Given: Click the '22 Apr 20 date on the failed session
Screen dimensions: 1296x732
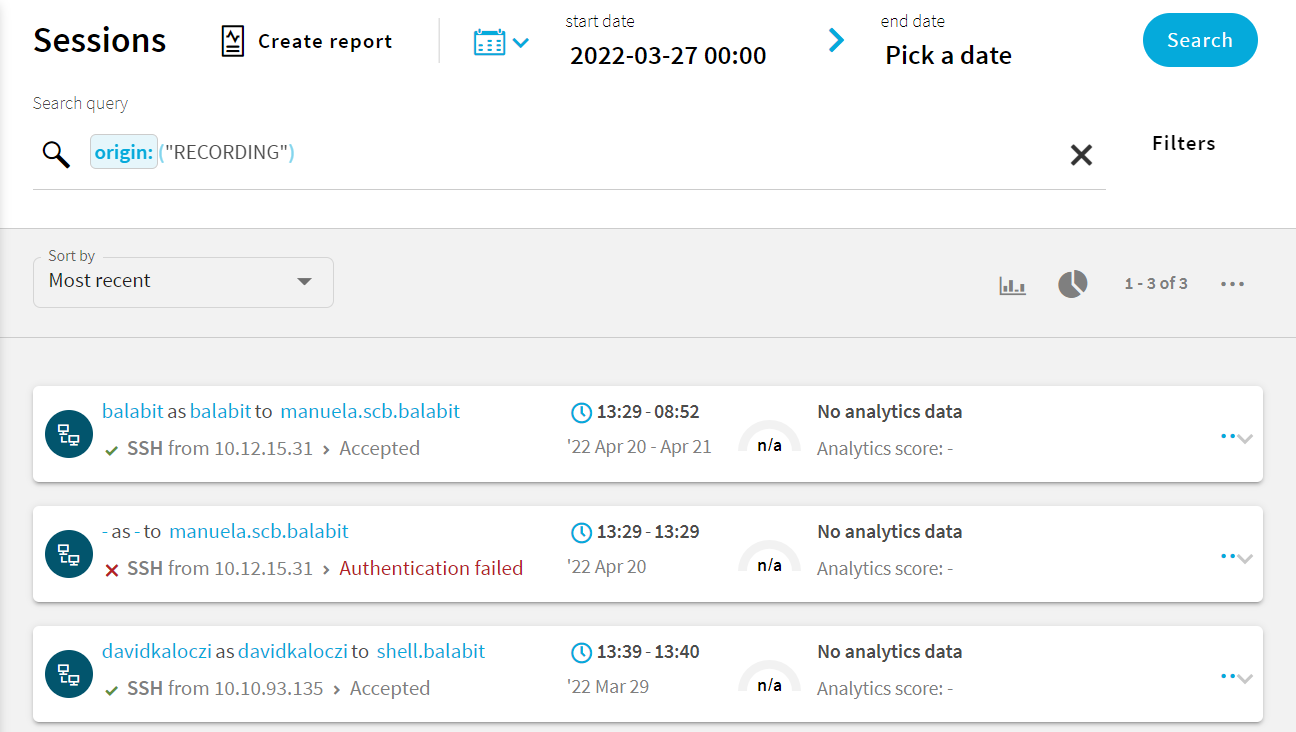Looking at the screenshot, I should coord(606,567).
